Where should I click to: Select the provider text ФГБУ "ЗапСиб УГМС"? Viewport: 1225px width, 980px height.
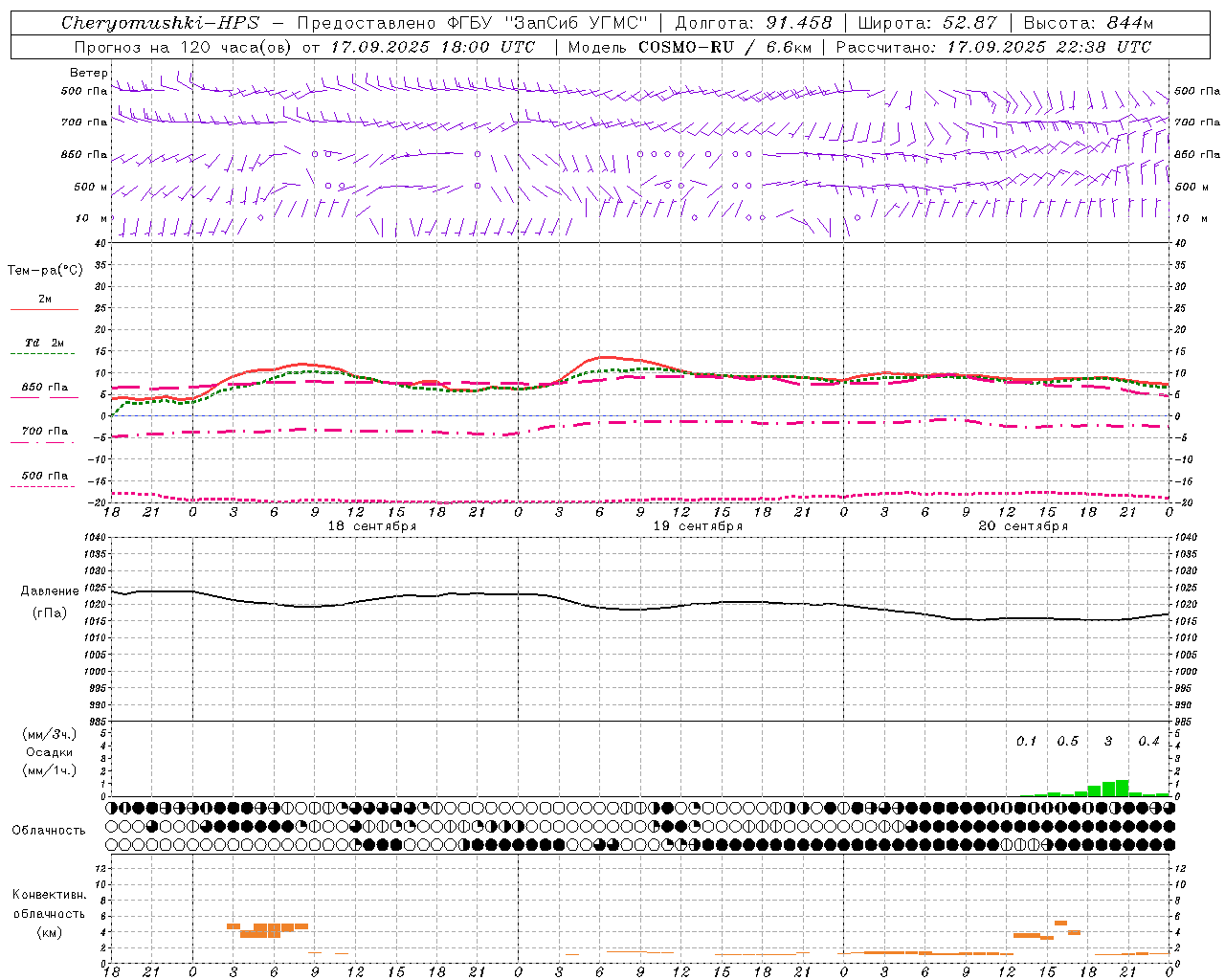pos(547,23)
